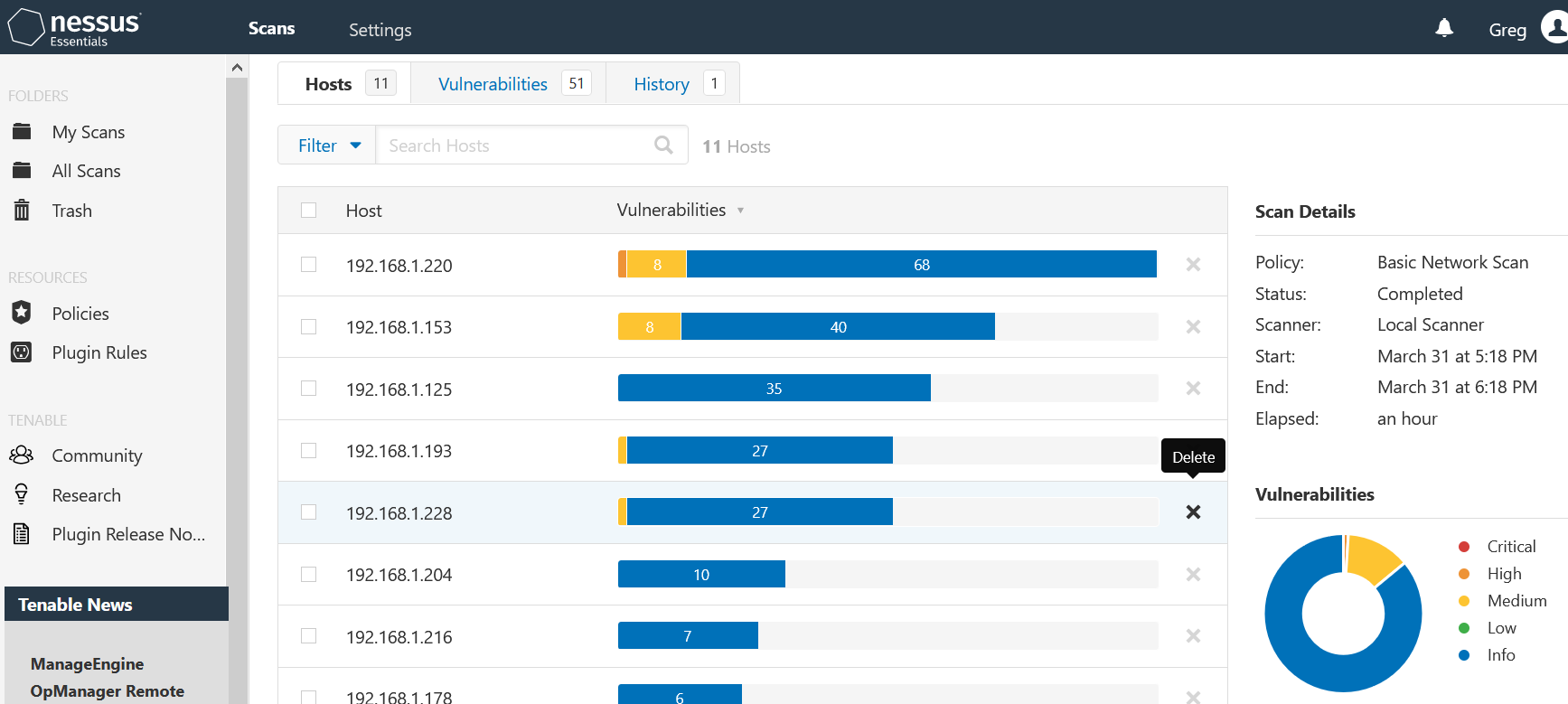Open the History tab
The width and height of the screenshot is (1568, 704).
(x=662, y=84)
